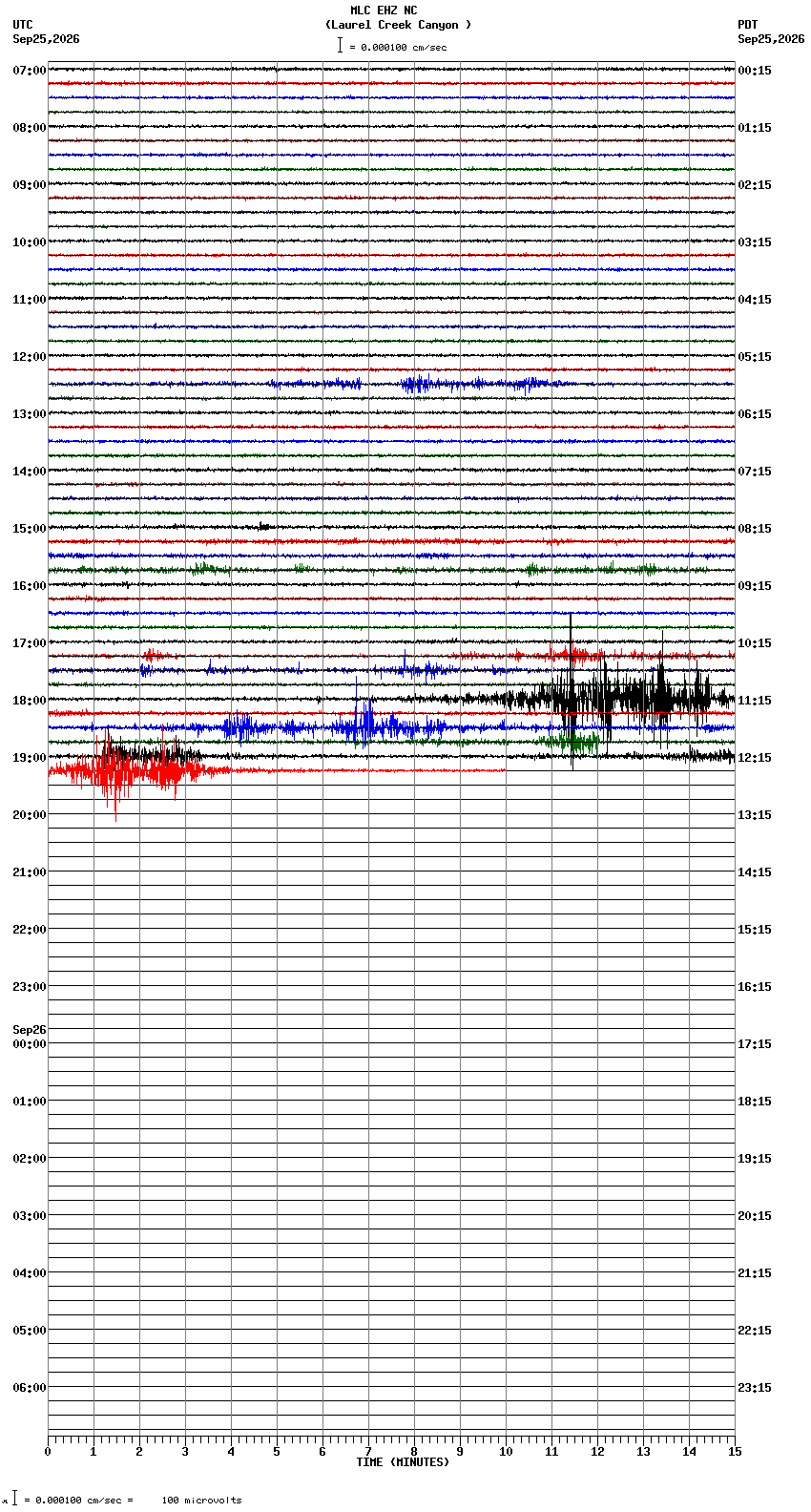Click the 06:00 UTC row label
Screen dimensions: 811x1512
coord(30,1388)
